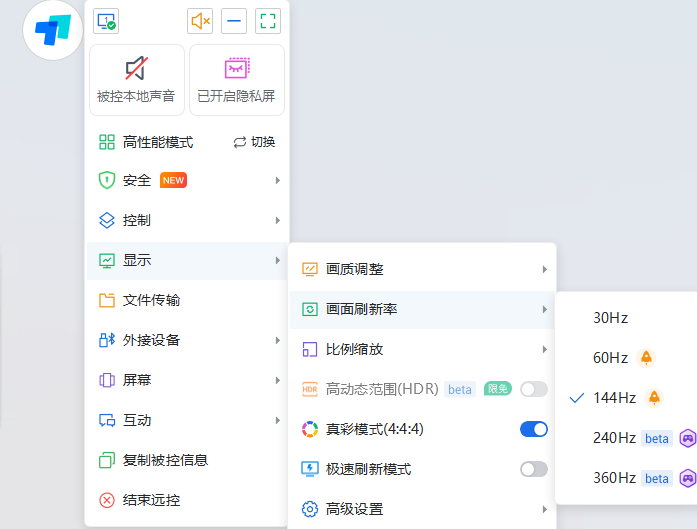Click the orange folder 文件传输 icon
Image resolution: width=697 pixels, height=529 pixels.
pos(107,301)
